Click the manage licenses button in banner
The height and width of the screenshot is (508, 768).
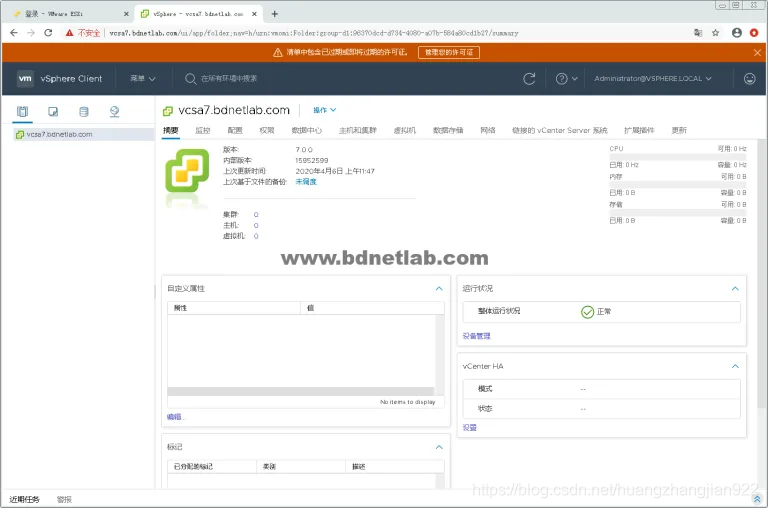point(449,52)
